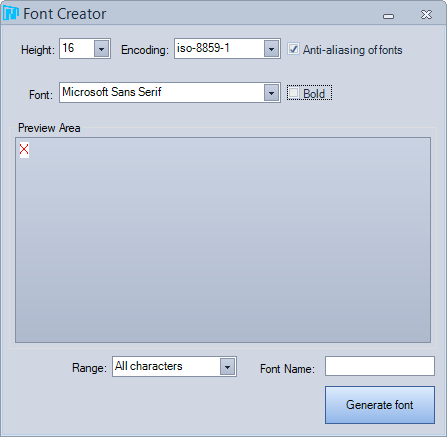Viewport: 447px width, 437px height.
Task: Toggle Anti-aliasing of fonts checkbox
Action: [x=293, y=49]
